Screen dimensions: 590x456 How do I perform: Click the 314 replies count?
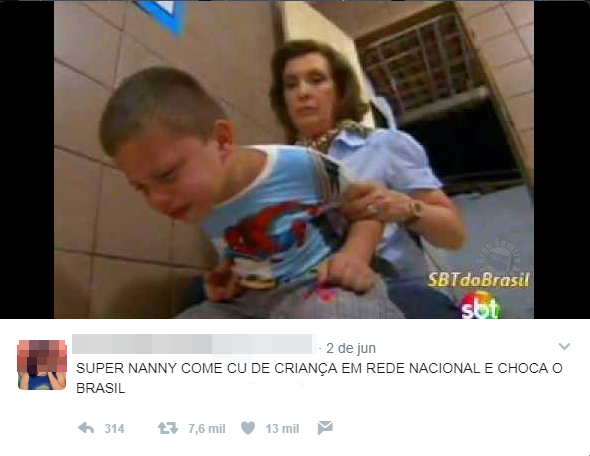[x=114, y=429]
